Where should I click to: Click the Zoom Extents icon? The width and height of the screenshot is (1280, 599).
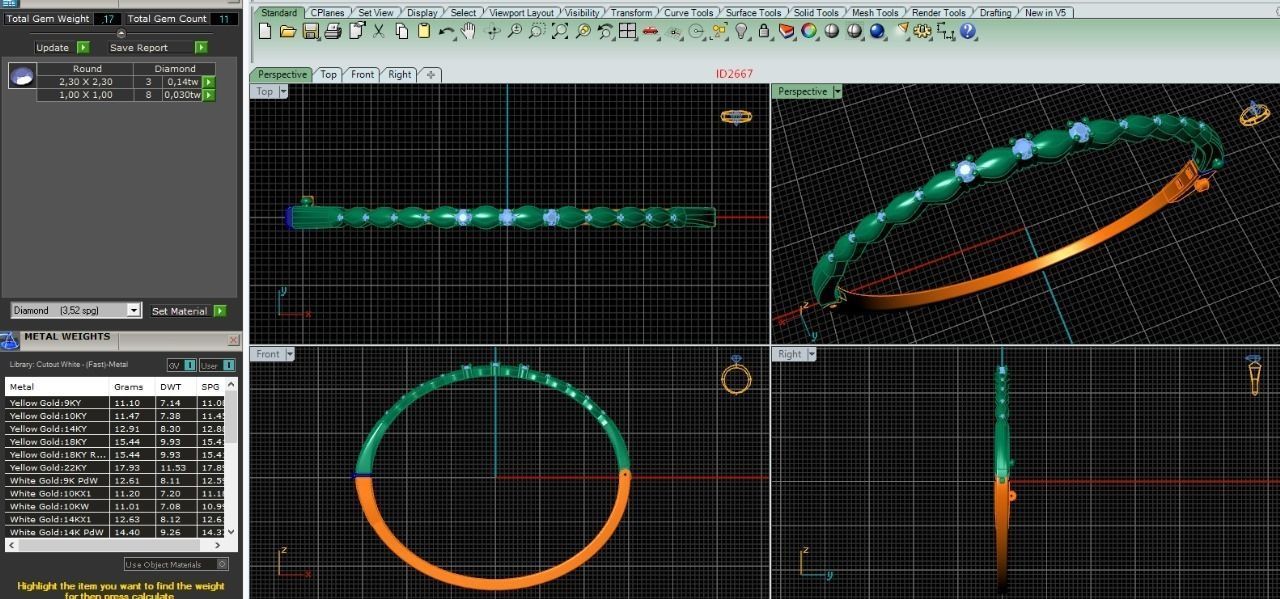560,31
